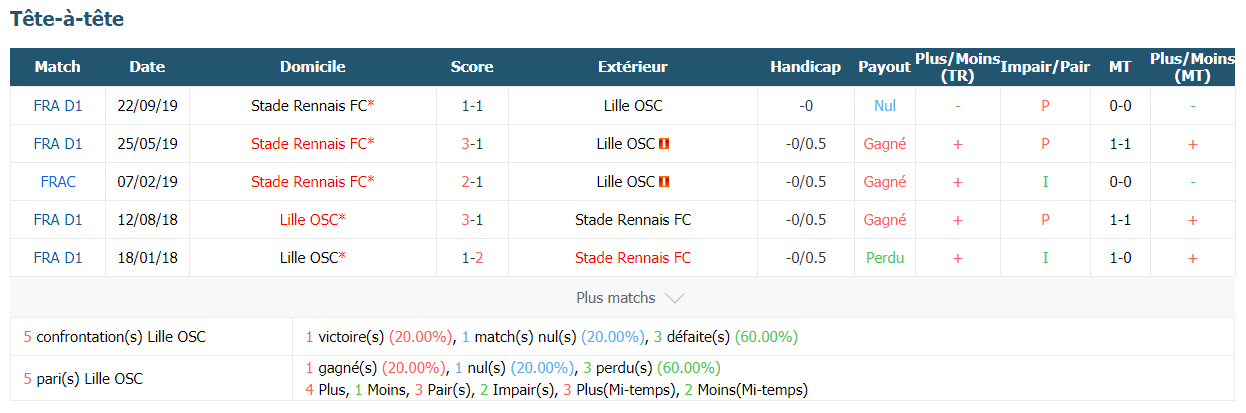Screen dimensions: 1246x413
Task: Click Perdu payout result
Action: tap(885, 258)
